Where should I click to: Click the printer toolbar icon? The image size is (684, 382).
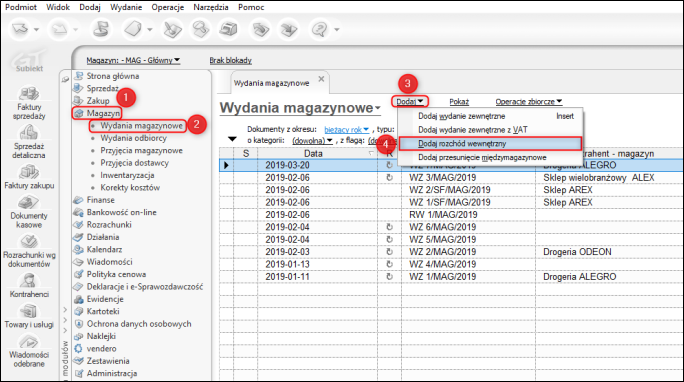pyautogui.click(x=229, y=29)
